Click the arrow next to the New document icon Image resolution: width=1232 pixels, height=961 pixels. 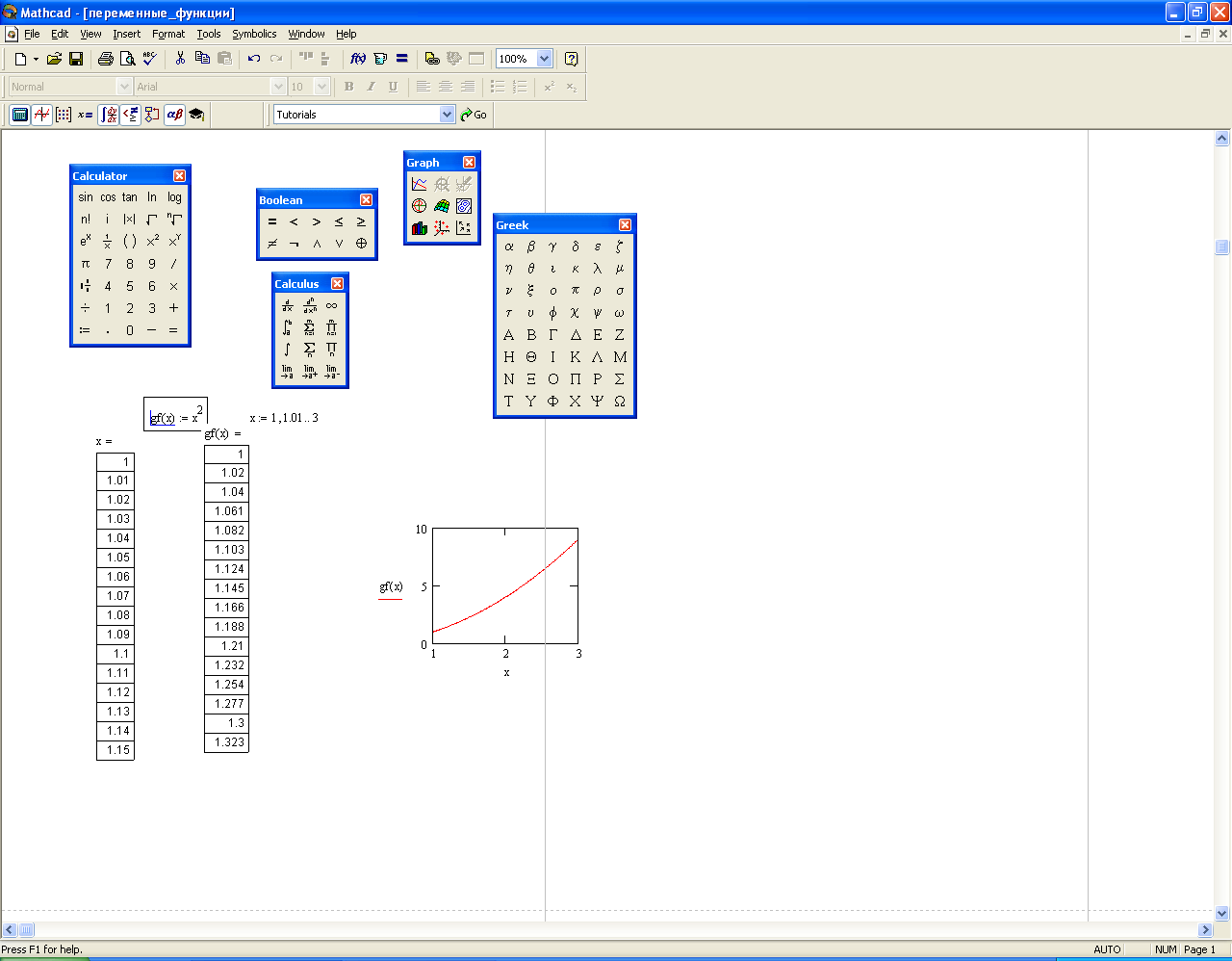(x=36, y=59)
